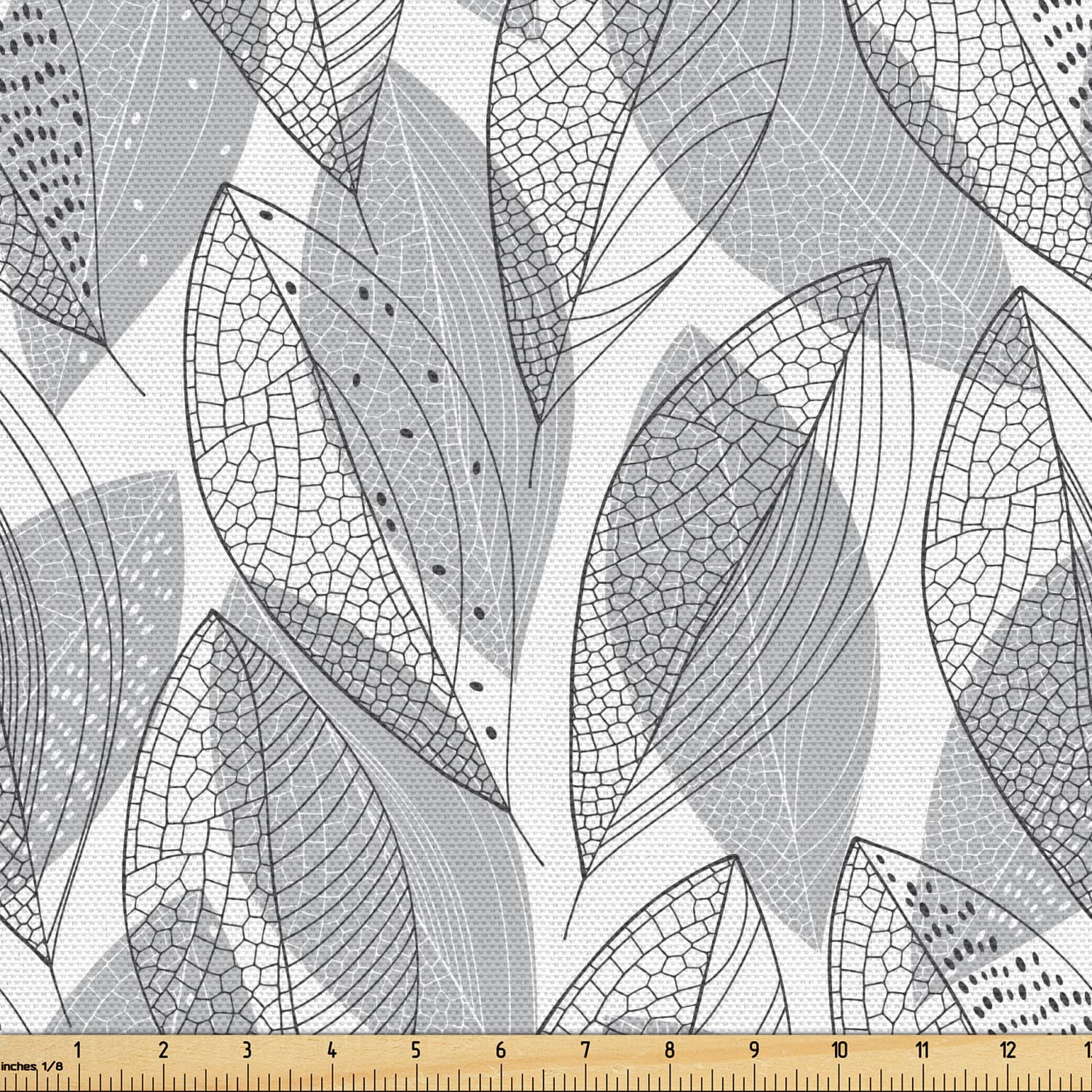Click the number 10 on the ruler

(x=839, y=1049)
